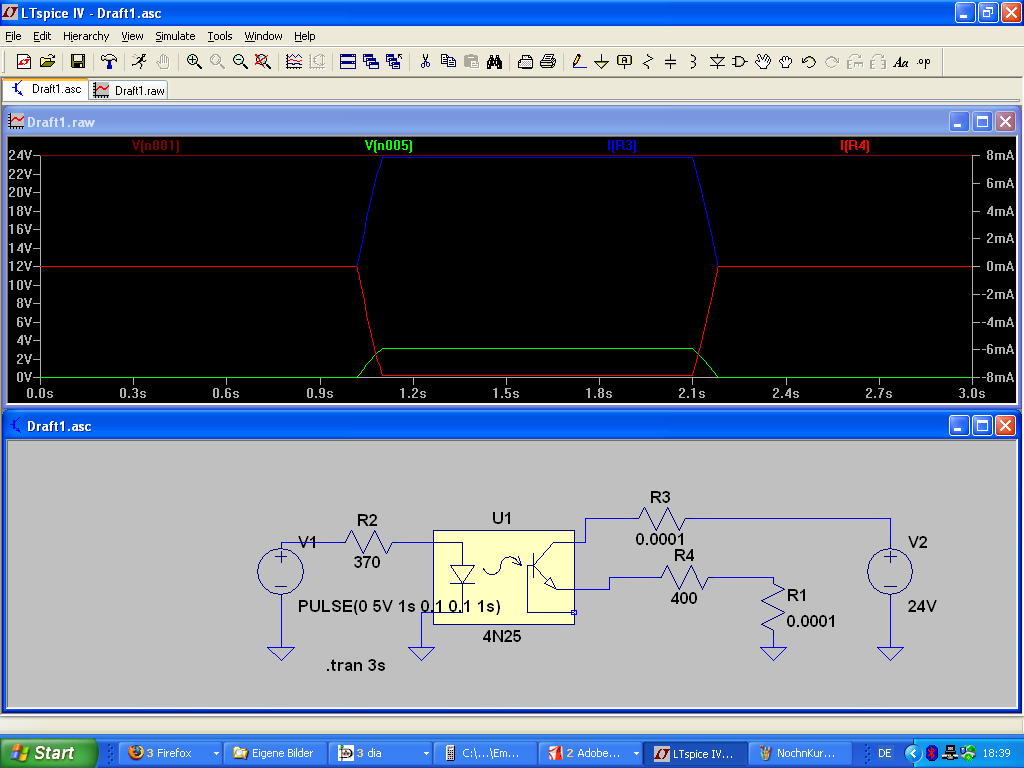Switch to the Draft1.asc tab
The width and height of the screenshot is (1024, 768).
click(46, 89)
